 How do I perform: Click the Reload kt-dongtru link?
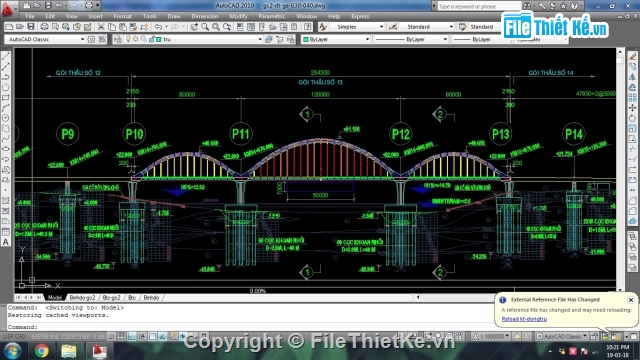[x=524, y=319]
